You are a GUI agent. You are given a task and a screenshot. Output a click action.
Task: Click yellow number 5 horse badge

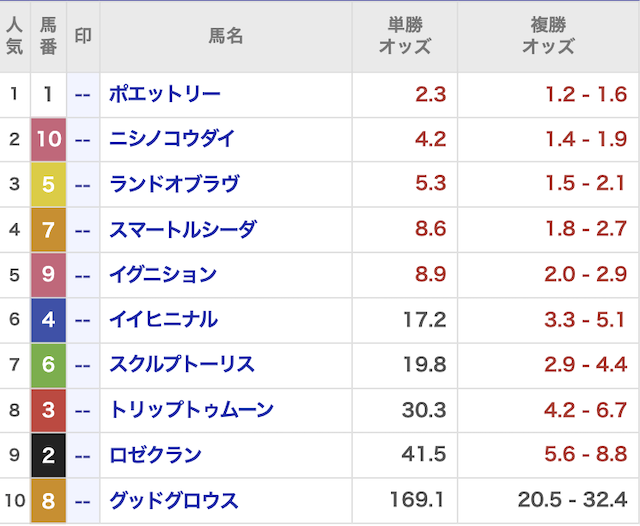click(49, 185)
